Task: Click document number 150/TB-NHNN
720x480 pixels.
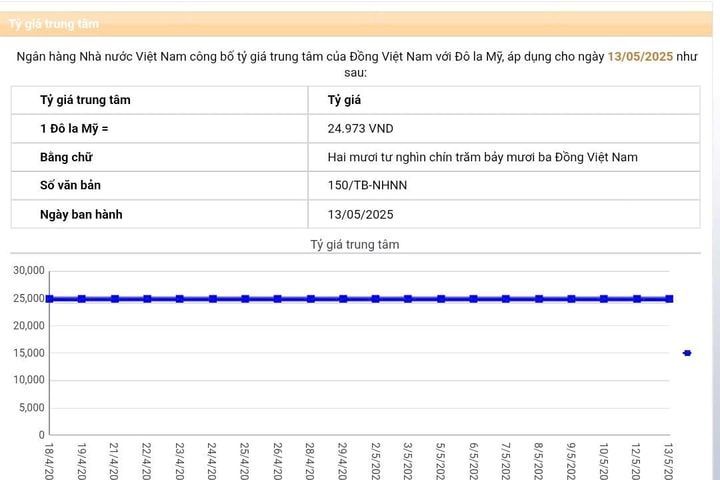Action: 367,186
